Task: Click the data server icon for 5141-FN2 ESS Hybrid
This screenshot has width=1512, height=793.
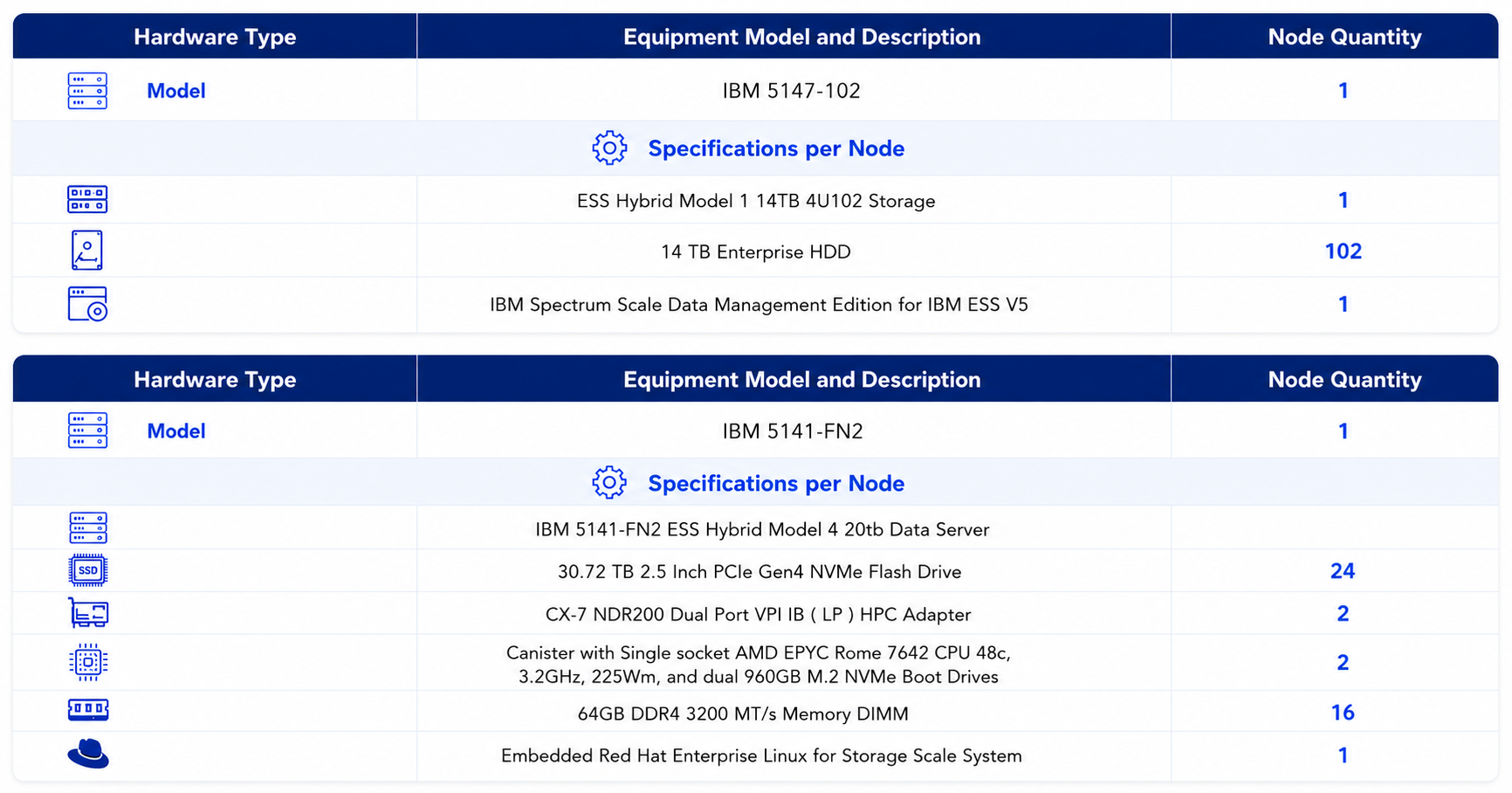Action: point(88,528)
